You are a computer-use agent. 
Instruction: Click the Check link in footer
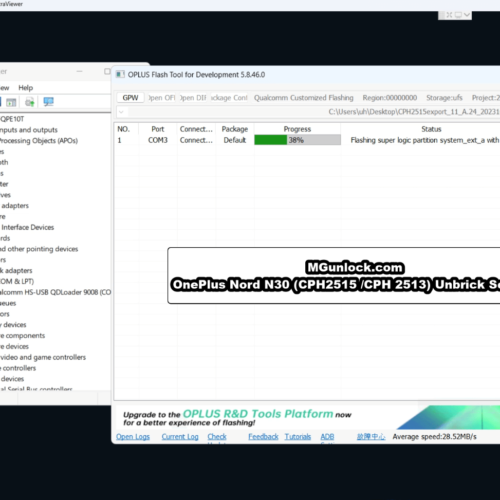pyautogui.click(x=217, y=437)
